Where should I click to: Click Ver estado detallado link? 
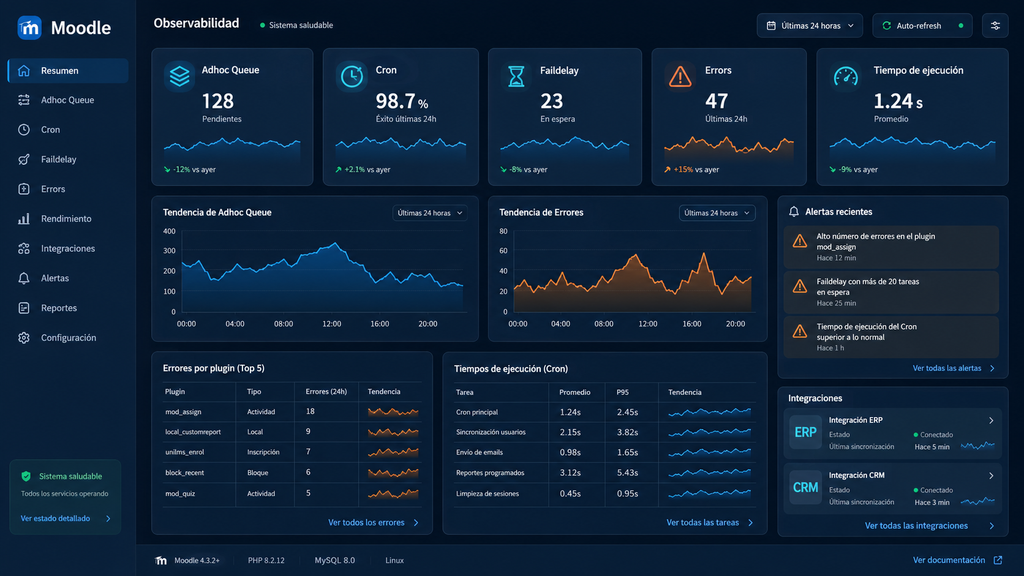(x=65, y=519)
